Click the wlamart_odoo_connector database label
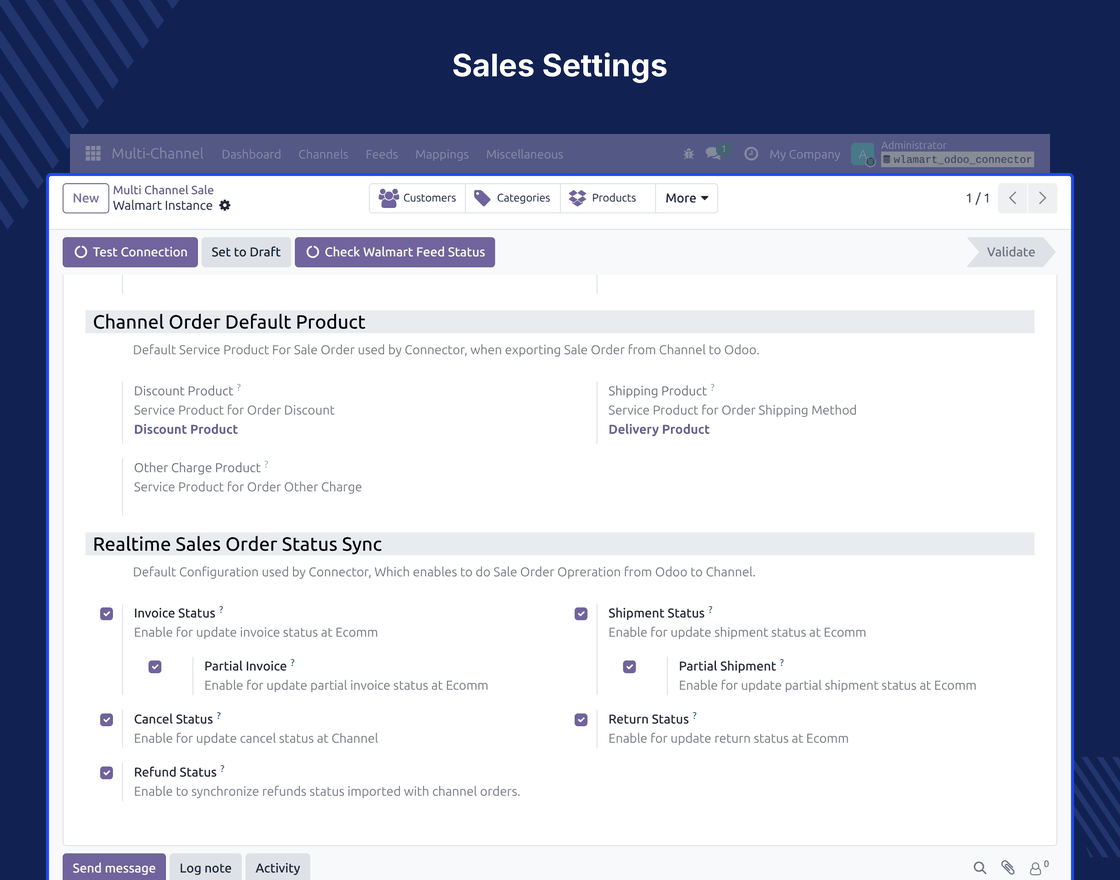Image resolution: width=1120 pixels, height=880 pixels. click(x=958, y=159)
